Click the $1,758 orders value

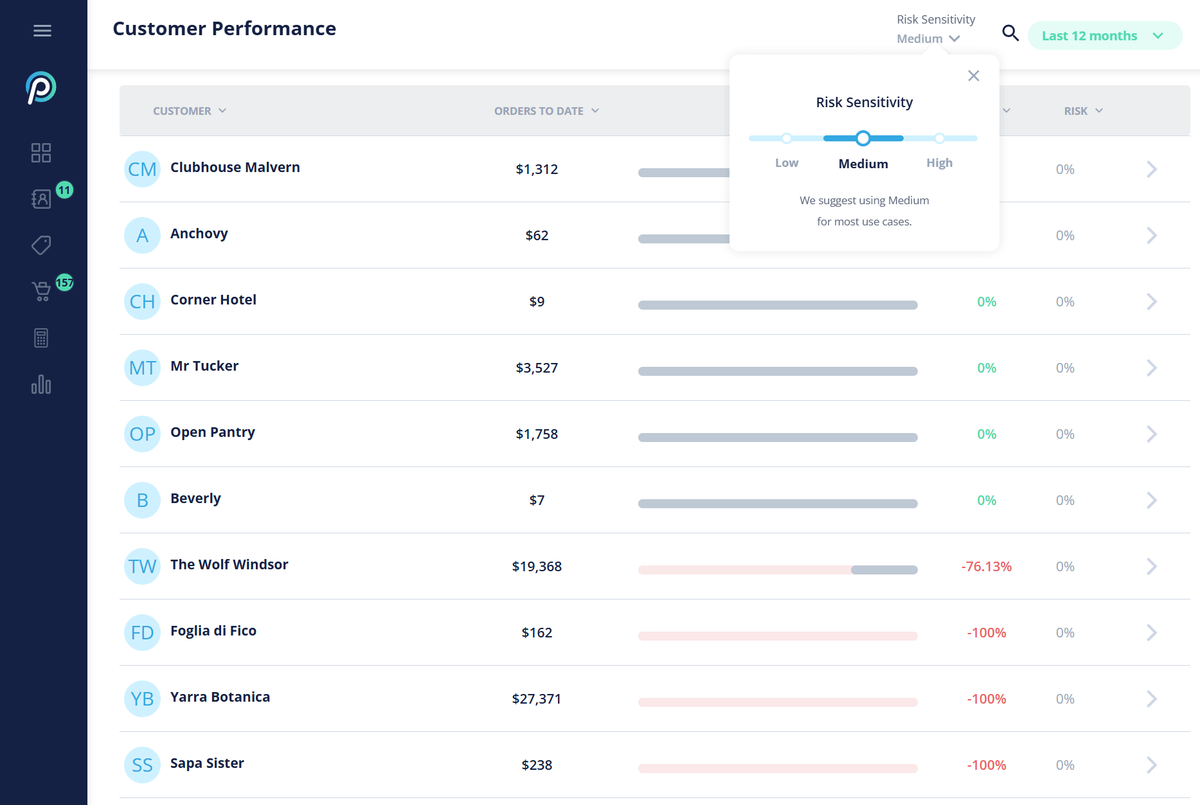537,434
